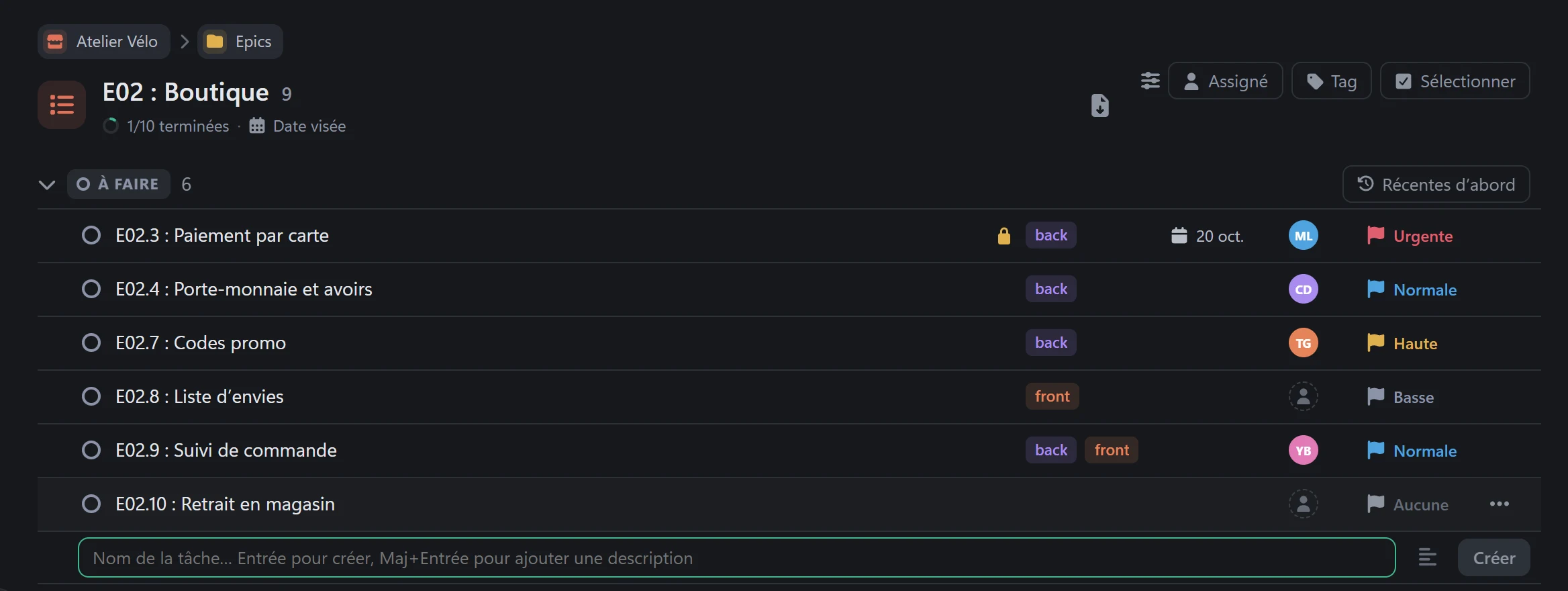Click the TG assignee avatar

(1304, 343)
